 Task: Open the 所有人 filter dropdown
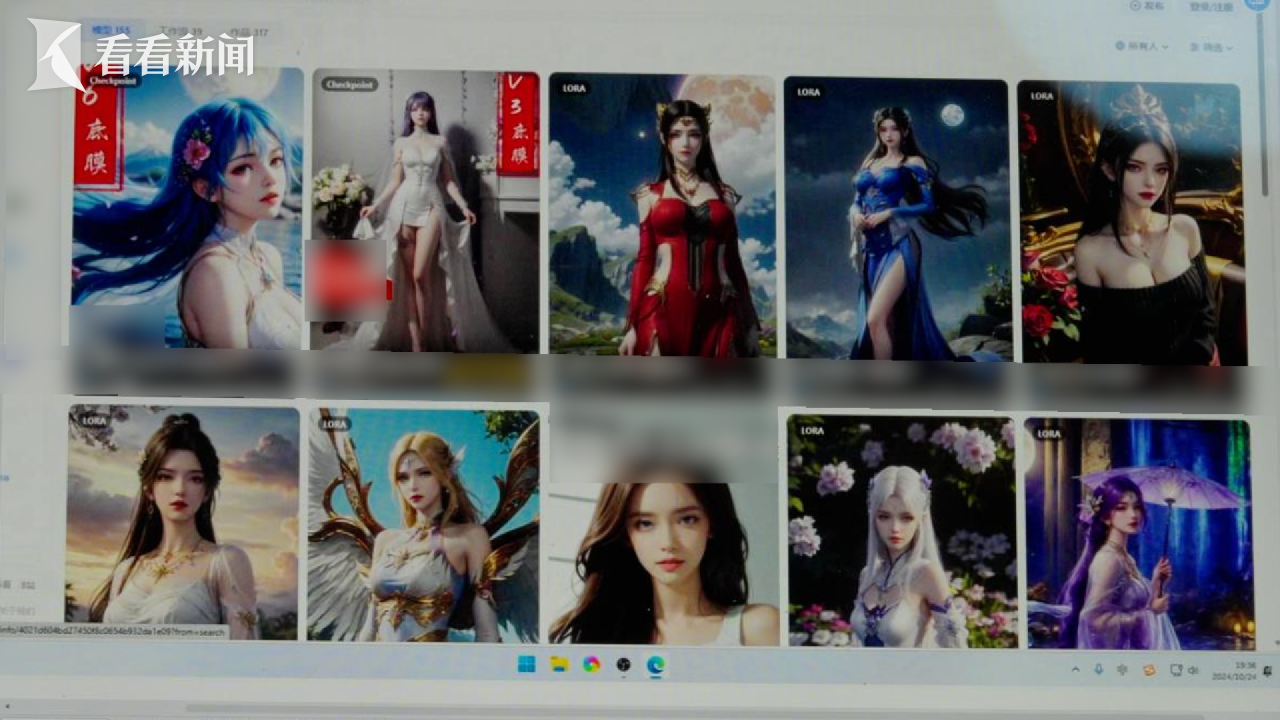click(x=1144, y=47)
